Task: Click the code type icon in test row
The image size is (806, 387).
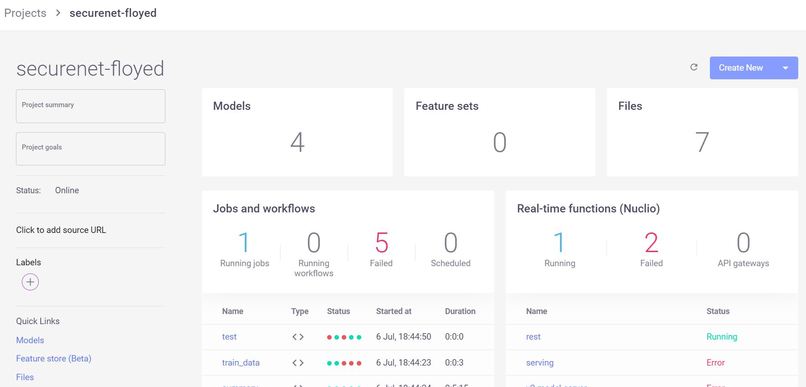Action: click(298, 337)
